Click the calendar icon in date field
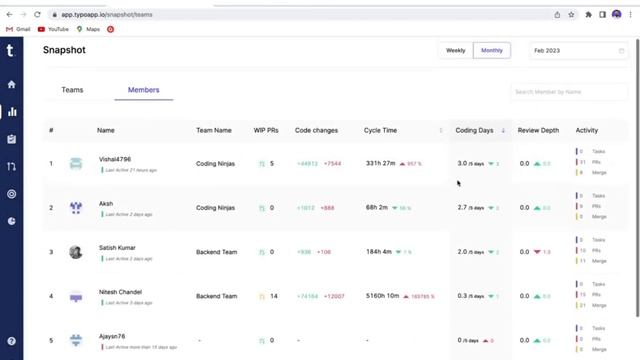The image size is (640, 360). (621, 51)
